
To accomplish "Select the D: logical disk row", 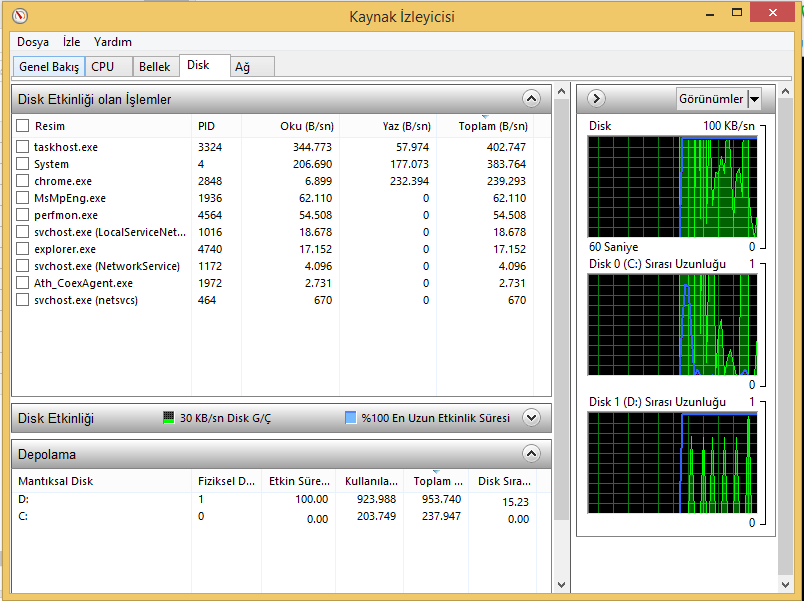I will [281, 499].
